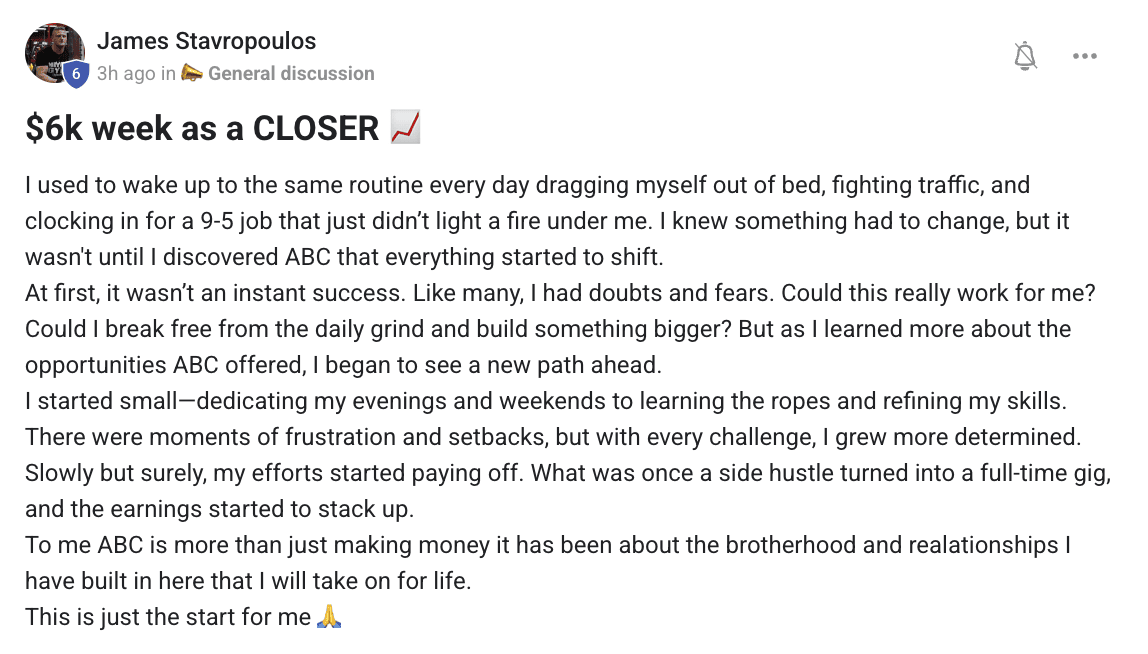
Task: Click the praying hands emoji at post end
Action: [x=329, y=617]
